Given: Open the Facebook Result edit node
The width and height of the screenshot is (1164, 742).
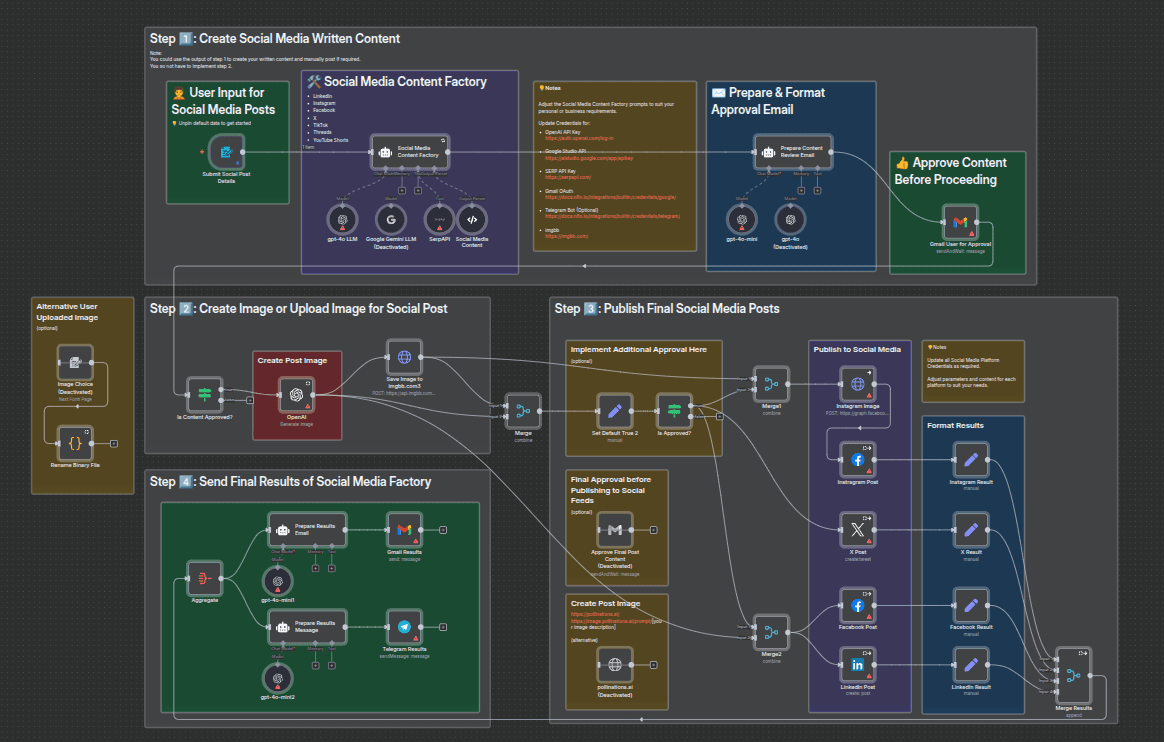Looking at the screenshot, I should (x=970, y=606).
